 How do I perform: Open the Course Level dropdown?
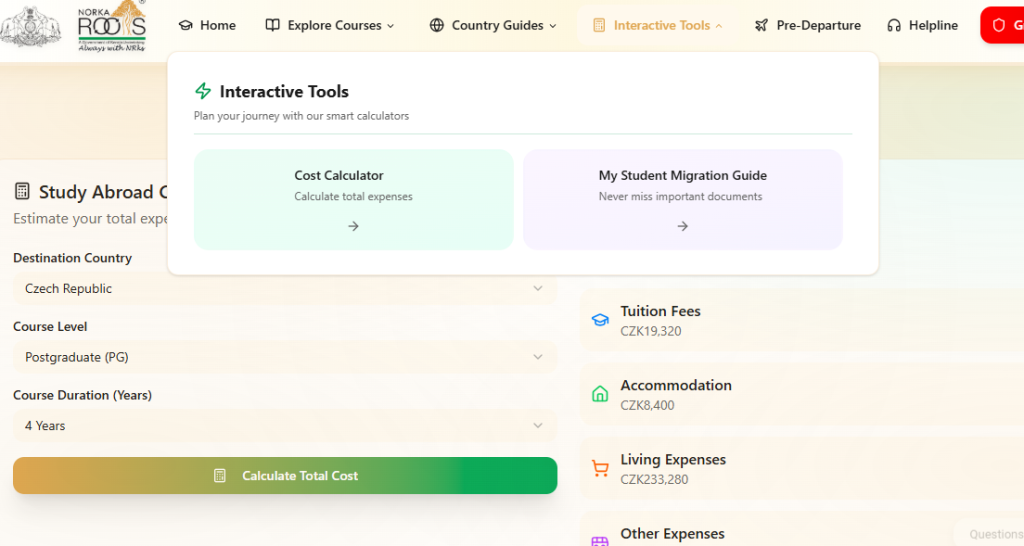coord(285,357)
